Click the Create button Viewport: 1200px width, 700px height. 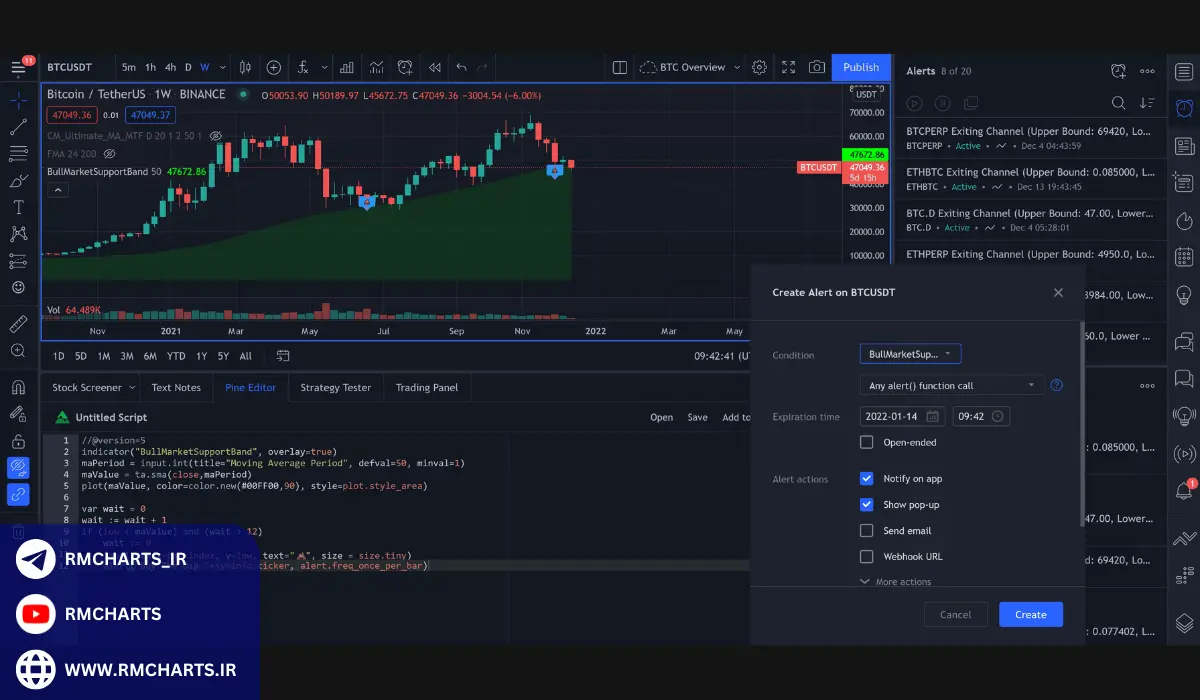point(1030,615)
